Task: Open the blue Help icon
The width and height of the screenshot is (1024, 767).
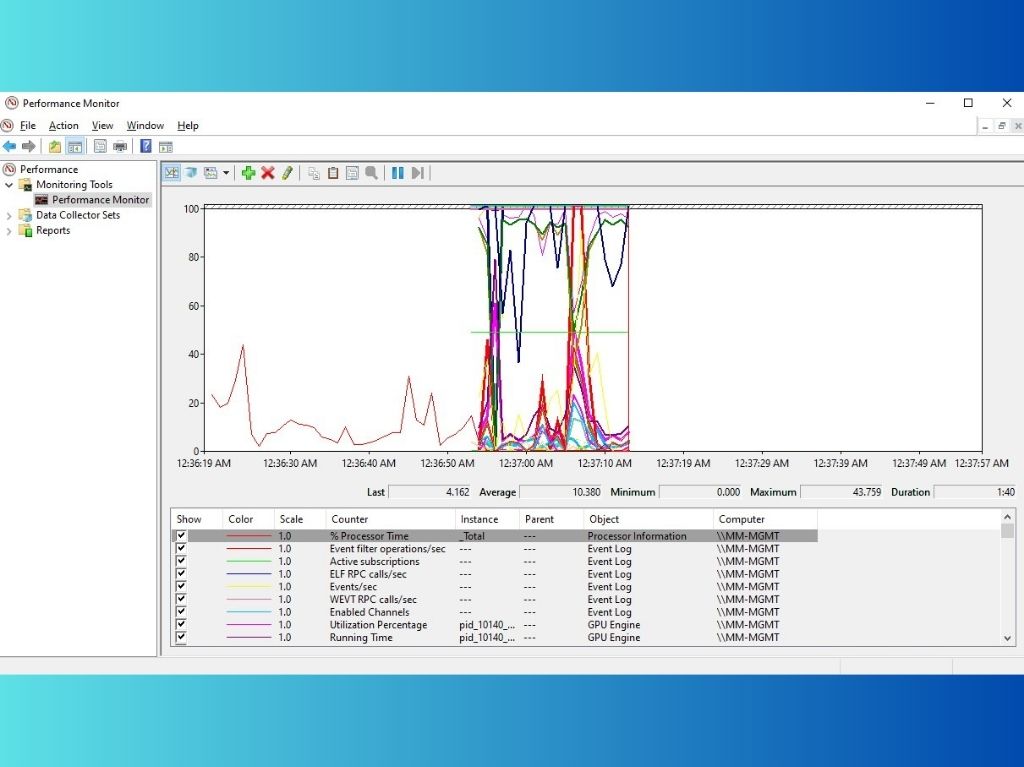Action: click(x=146, y=146)
